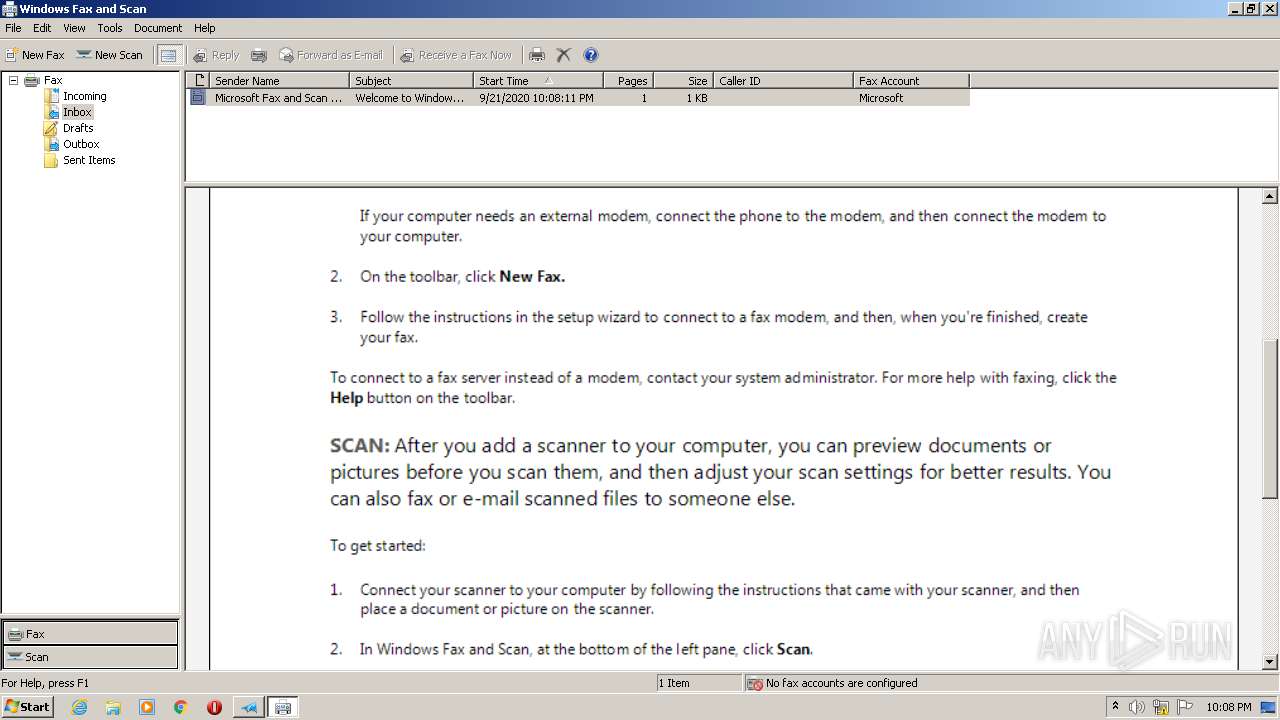Sort by Subject column header
Viewport: 1280px width, 720px height.
point(411,81)
